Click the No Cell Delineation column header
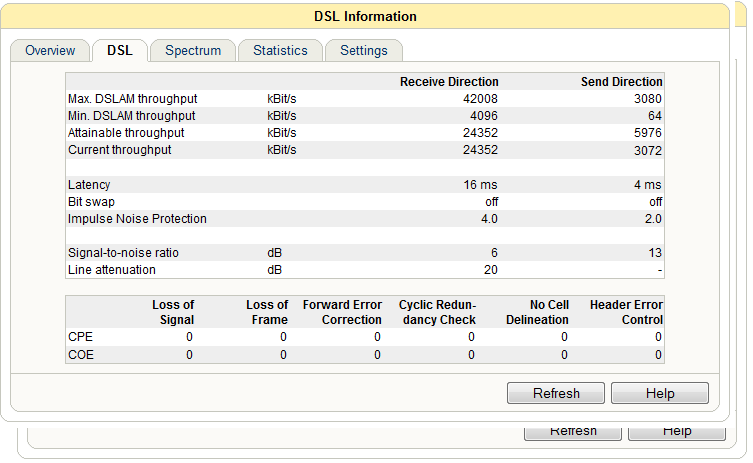 tap(537, 312)
